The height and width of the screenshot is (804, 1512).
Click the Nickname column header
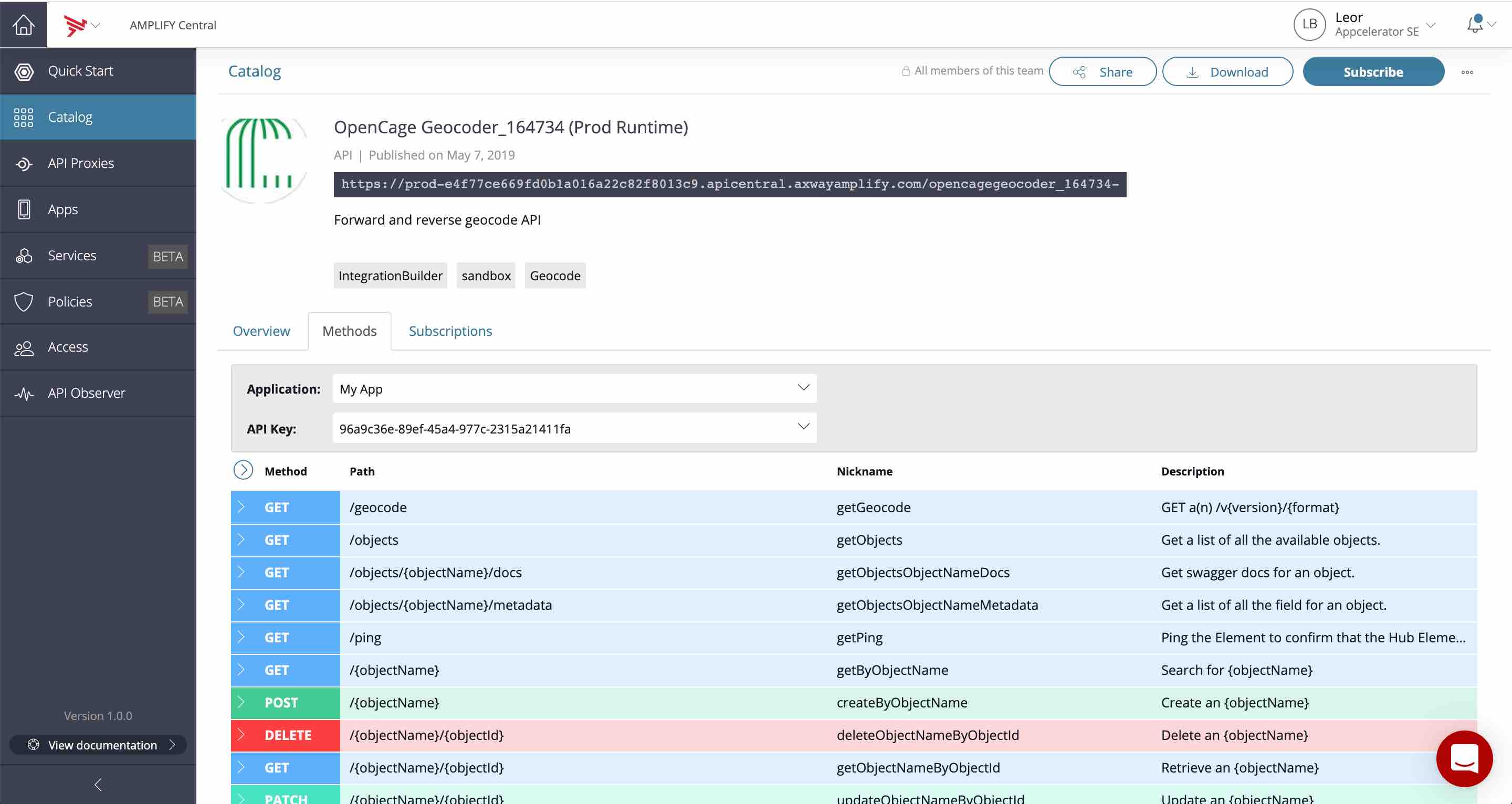coord(864,471)
